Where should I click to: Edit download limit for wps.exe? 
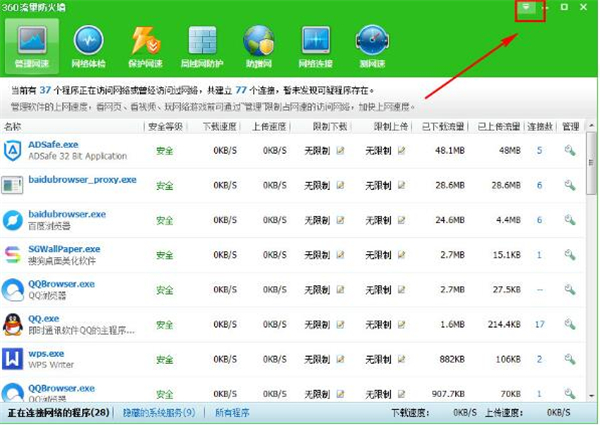340,359
